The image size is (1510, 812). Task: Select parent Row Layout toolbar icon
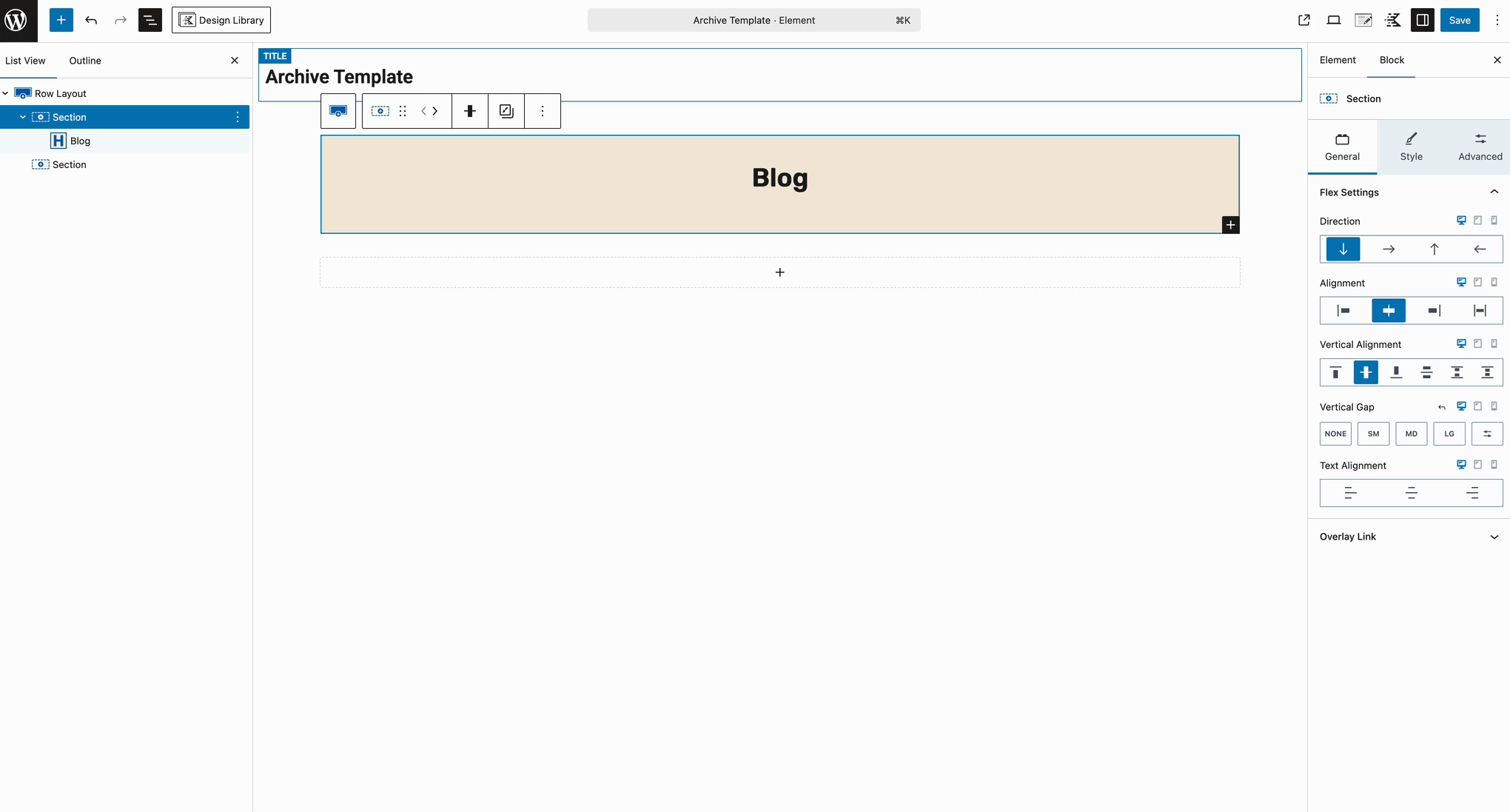(338, 111)
